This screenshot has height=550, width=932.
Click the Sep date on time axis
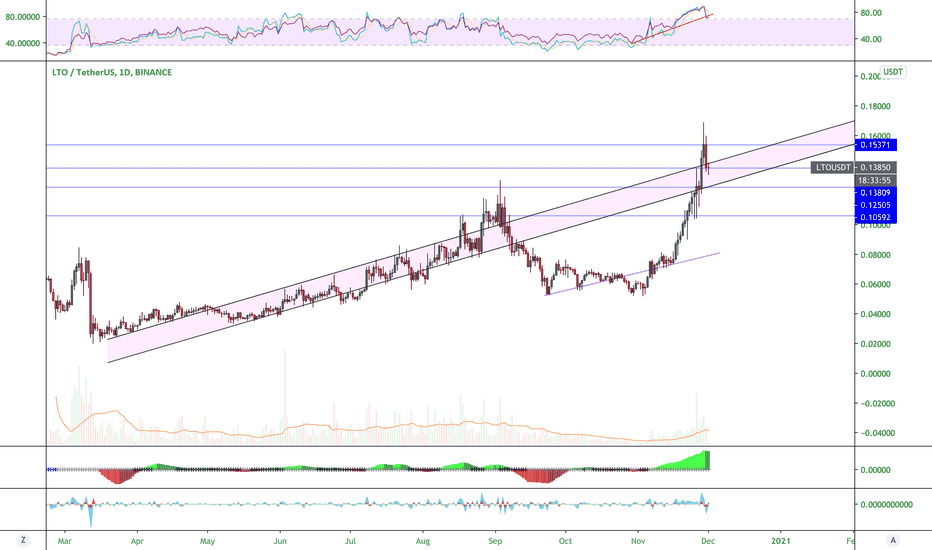coord(495,541)
